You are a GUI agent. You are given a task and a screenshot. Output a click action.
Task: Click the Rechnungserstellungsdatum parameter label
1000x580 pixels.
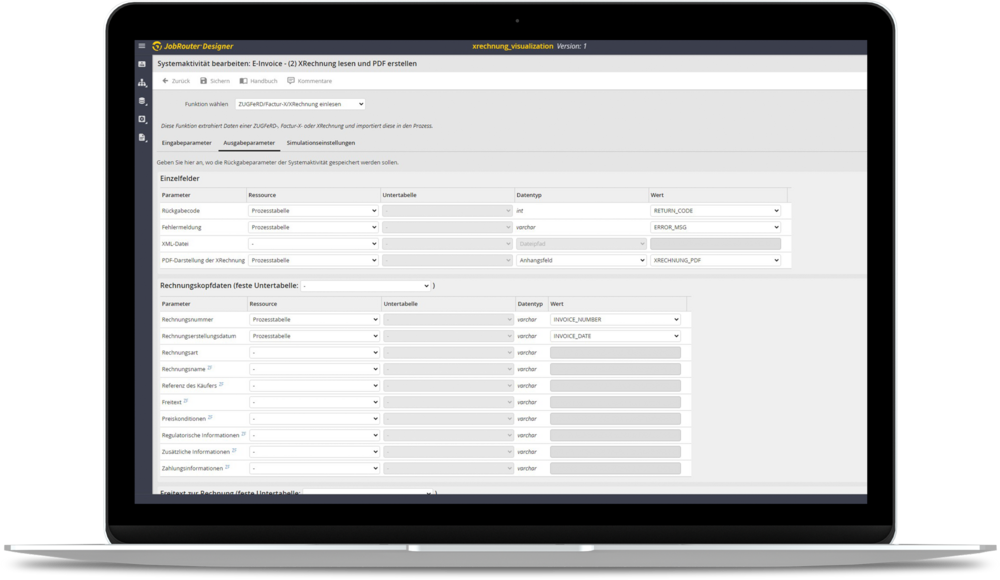pyautogui.click(x=199, y=336)
